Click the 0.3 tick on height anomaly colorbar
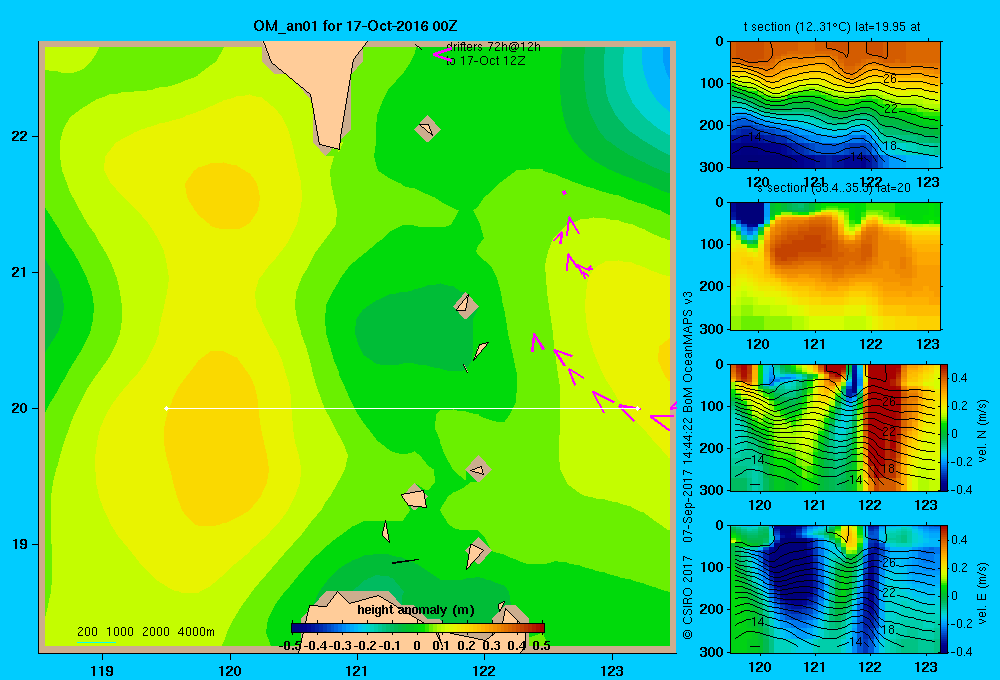Screen dimensions: 1000x680 coord(491,646)
